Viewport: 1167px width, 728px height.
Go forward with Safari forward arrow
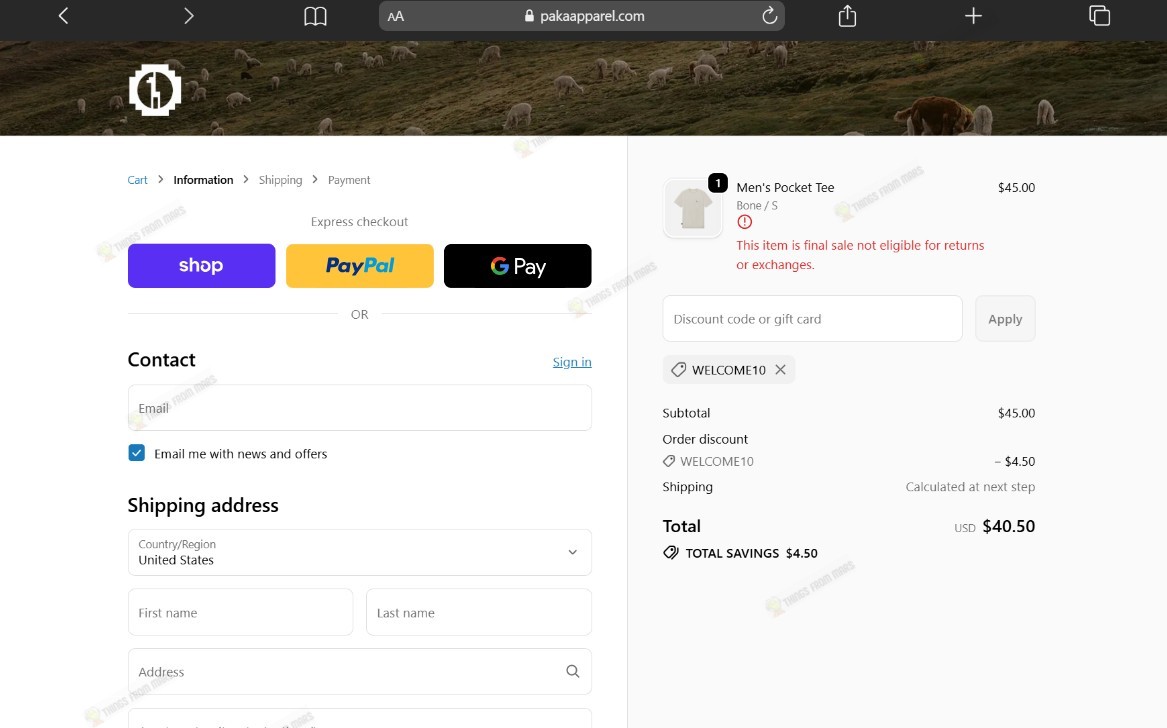click(188, 16)
